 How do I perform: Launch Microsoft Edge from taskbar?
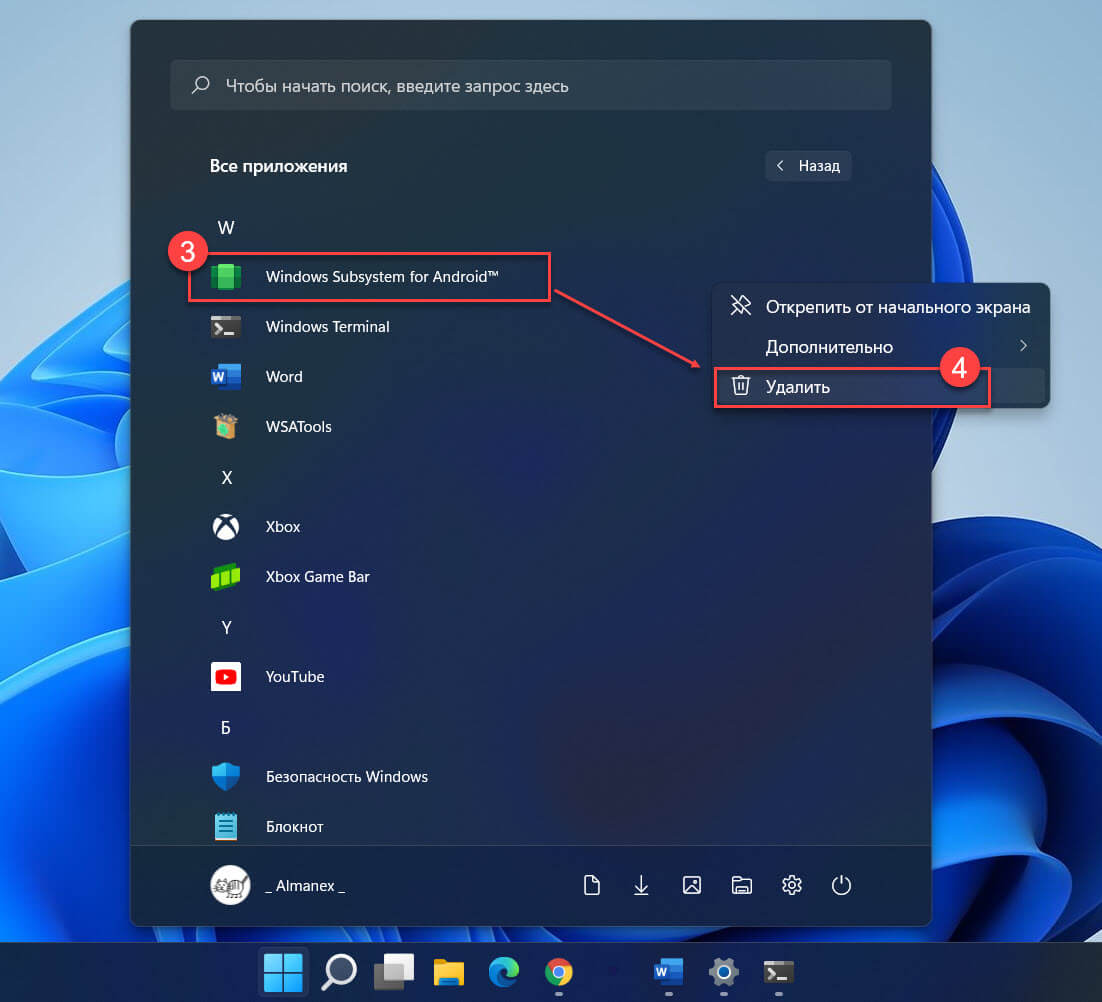pos(504,972)
